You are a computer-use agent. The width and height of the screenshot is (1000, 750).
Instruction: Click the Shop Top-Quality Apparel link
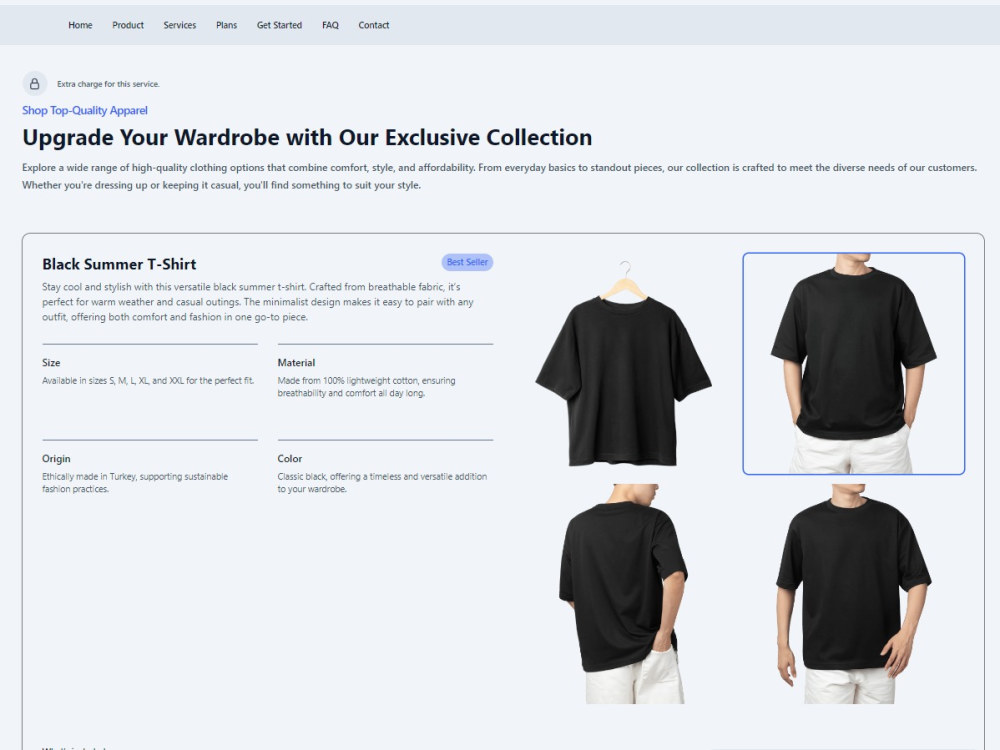(x=85, y=110)
